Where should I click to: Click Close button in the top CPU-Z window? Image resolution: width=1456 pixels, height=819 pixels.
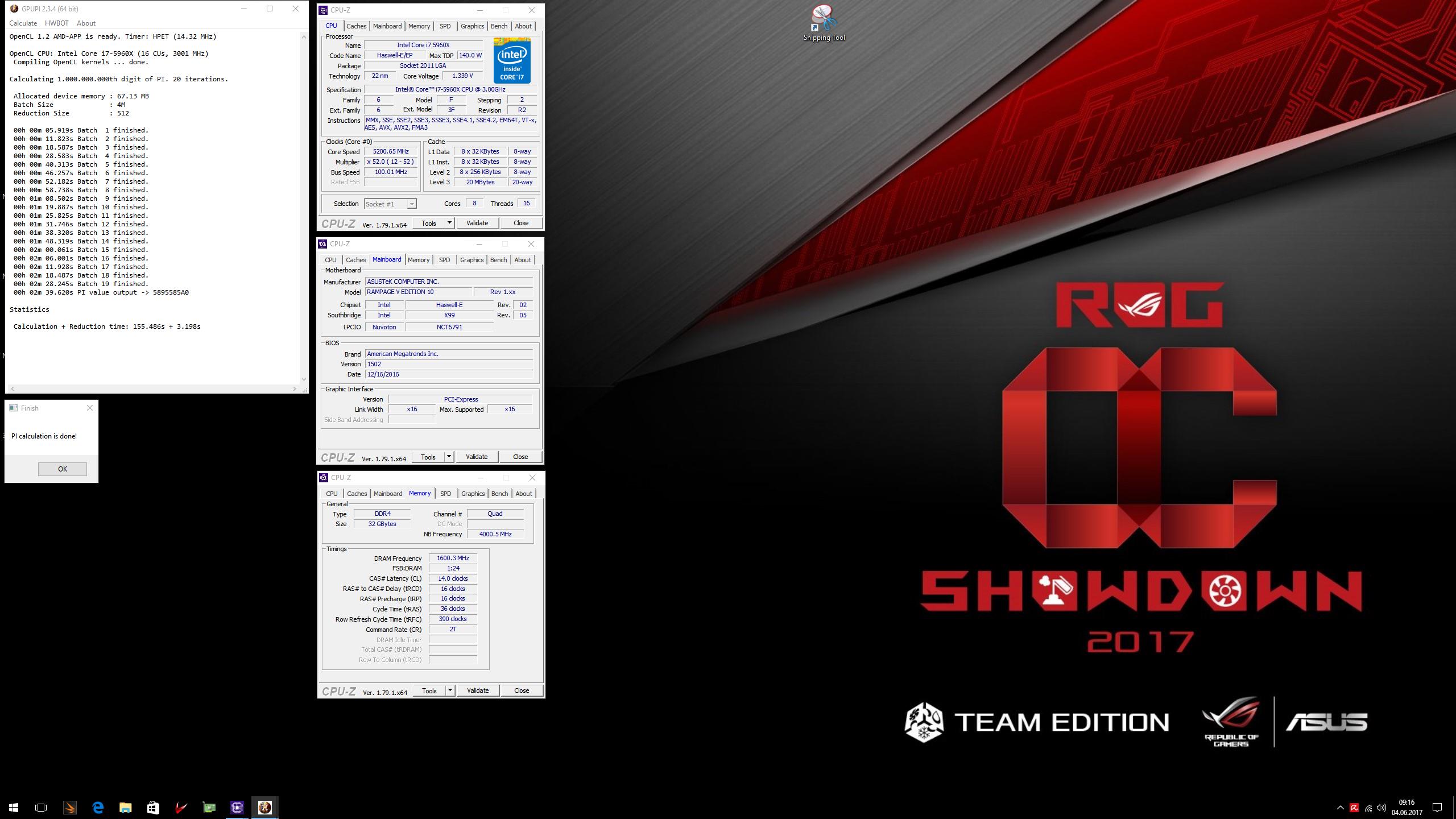click(x=521, y=223)
